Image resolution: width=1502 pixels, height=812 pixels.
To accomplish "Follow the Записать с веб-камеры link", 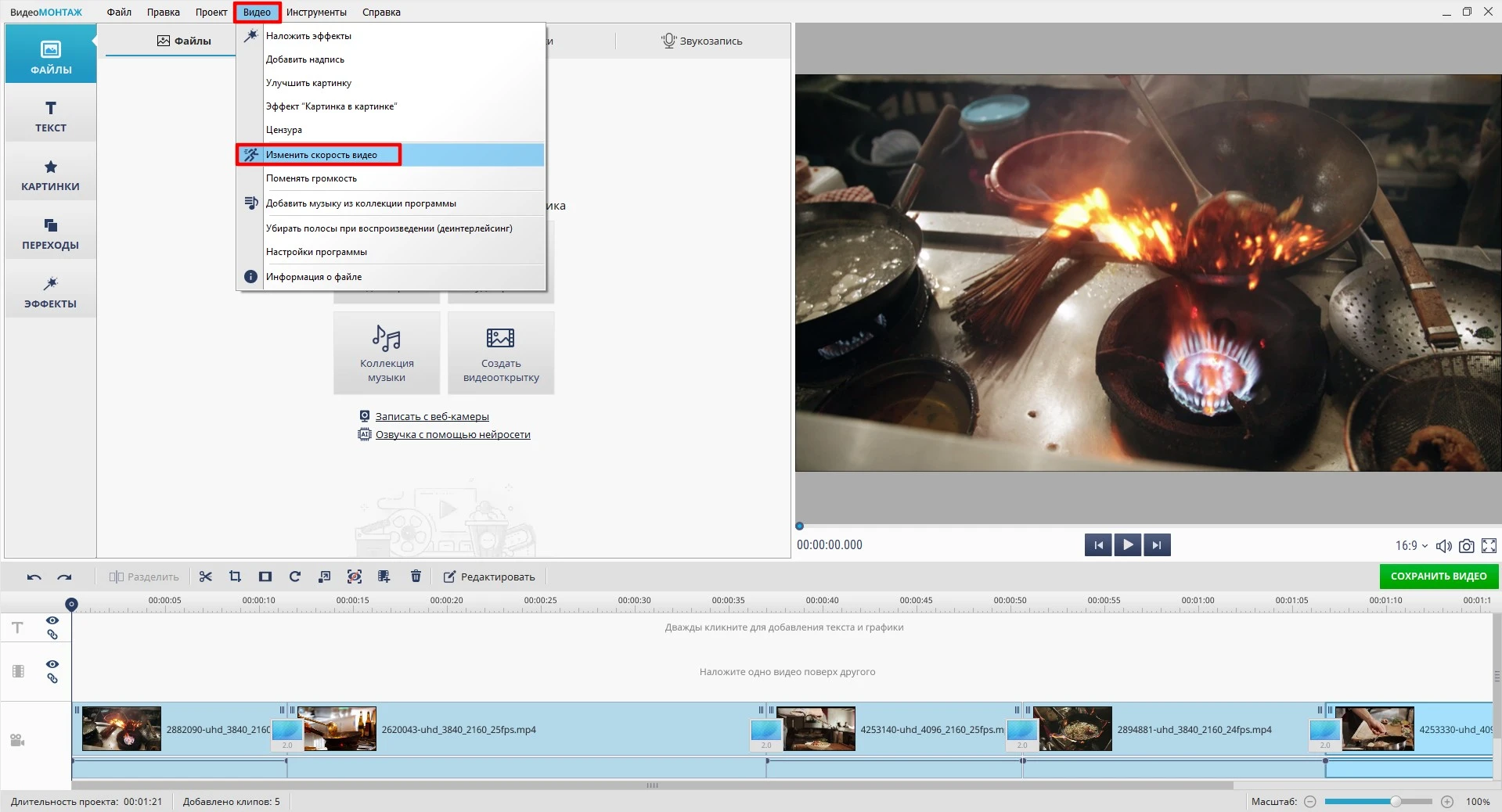I will click(x=431, y=417).
